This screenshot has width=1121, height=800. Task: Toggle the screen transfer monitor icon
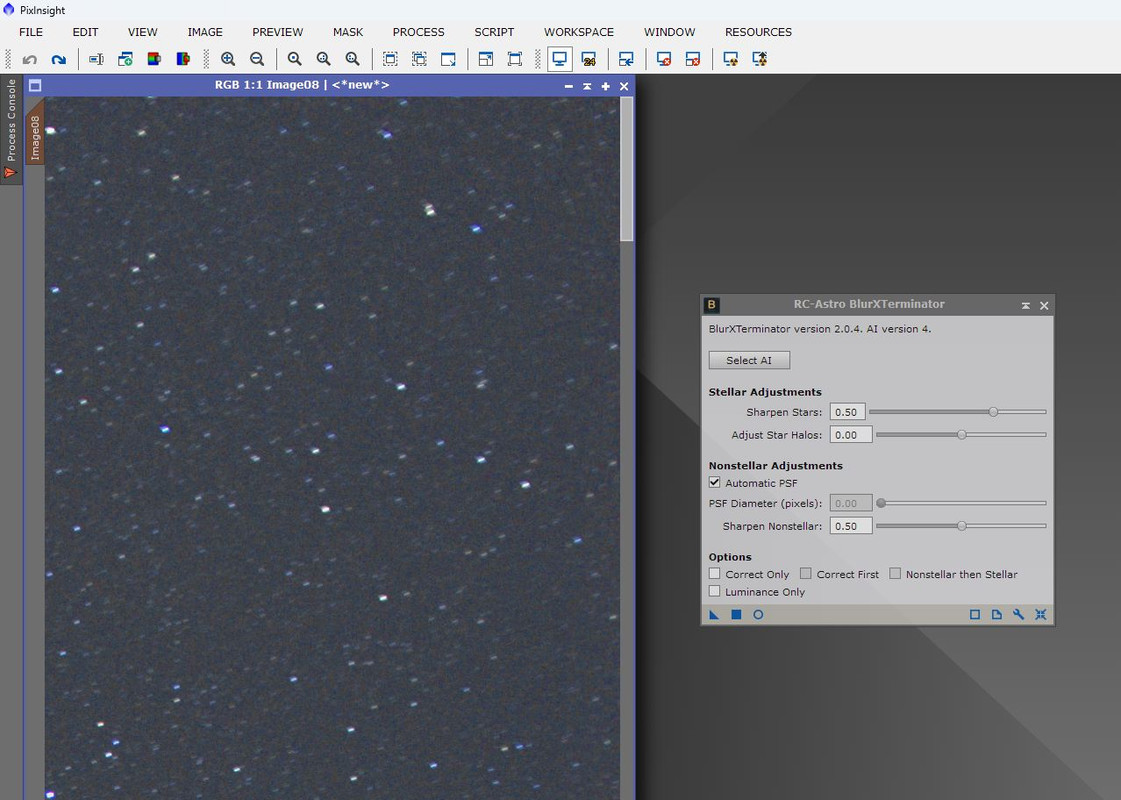tap(560, 59)
